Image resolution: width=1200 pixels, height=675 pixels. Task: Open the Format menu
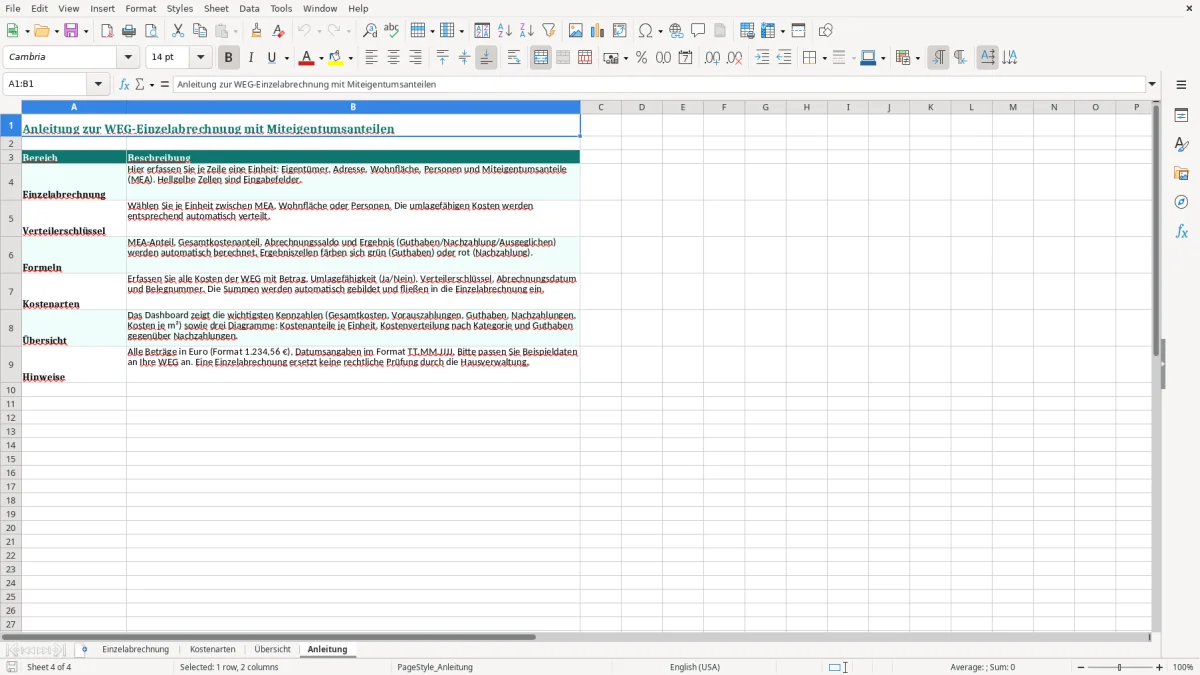[140, 8]
